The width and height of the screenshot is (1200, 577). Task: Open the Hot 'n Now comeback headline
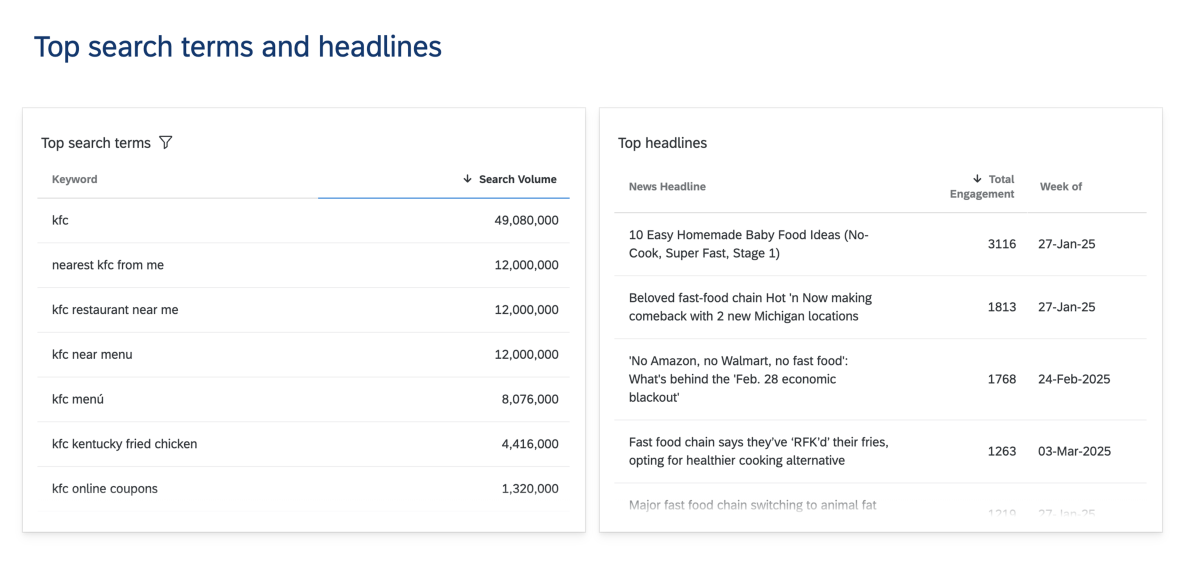tap(750, 307)
